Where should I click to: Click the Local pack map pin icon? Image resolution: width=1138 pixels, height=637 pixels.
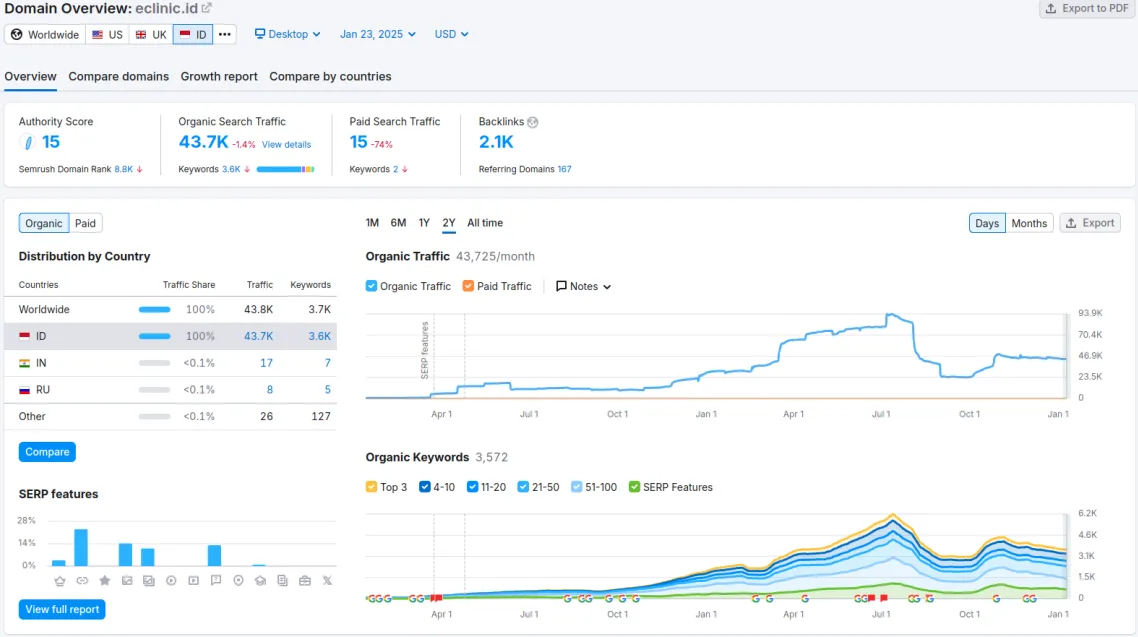click(238, 580)
